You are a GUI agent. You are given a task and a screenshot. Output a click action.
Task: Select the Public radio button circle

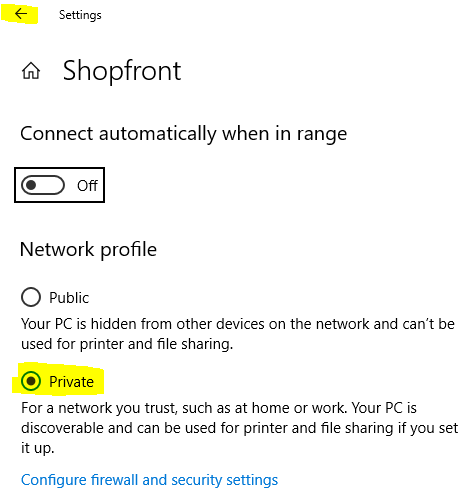click(x=31, y=297)
